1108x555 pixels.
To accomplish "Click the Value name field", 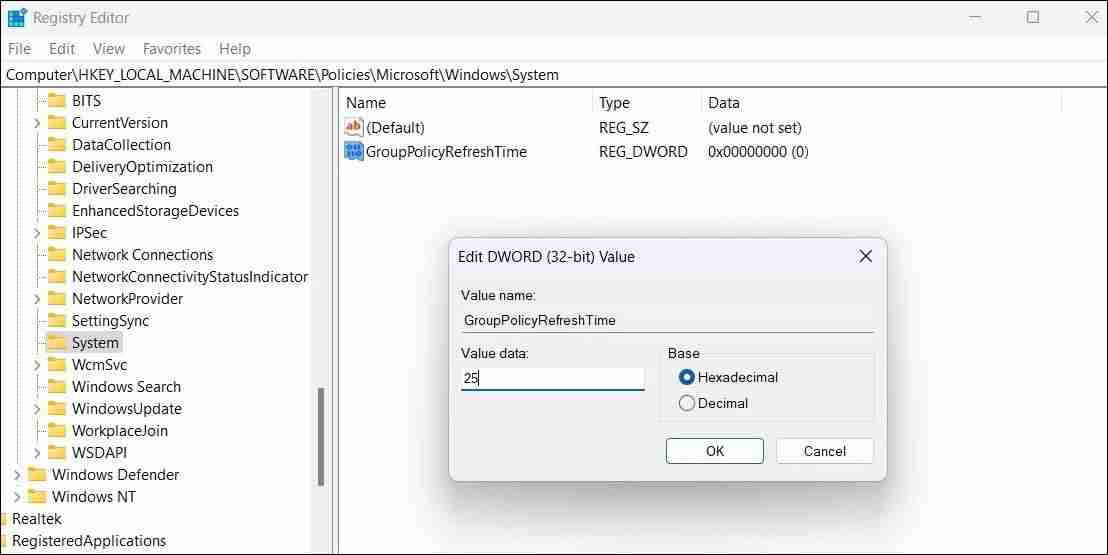I will 668,320.
